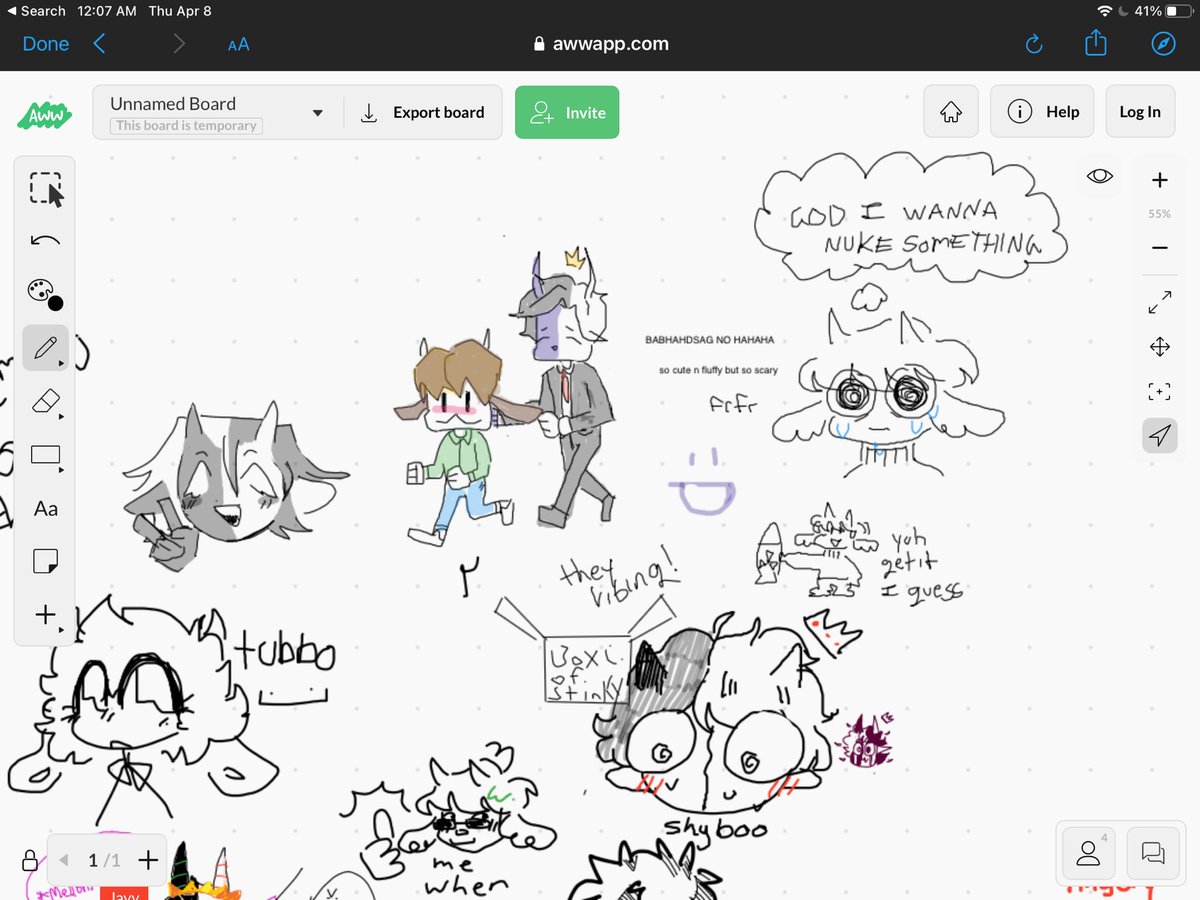Select the marquee selection tool

pyautogui.click(x=45, y=189)
